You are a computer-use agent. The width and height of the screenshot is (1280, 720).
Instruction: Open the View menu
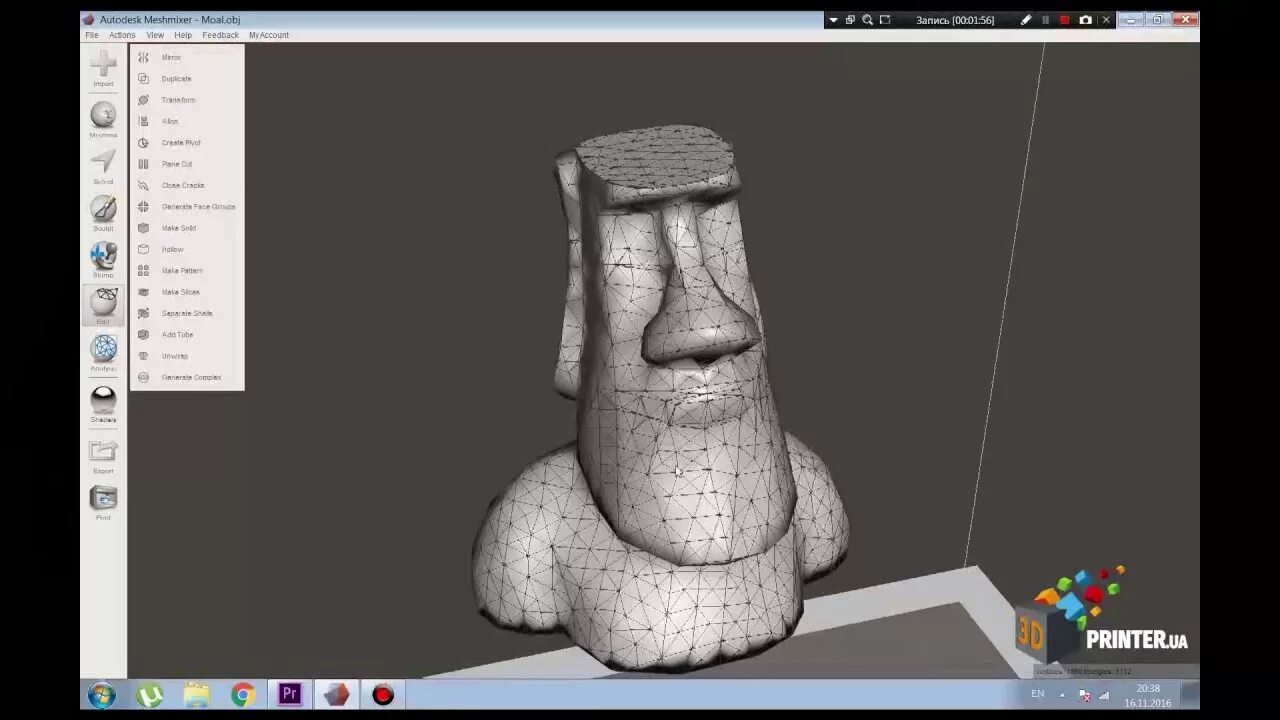[155, 35]
